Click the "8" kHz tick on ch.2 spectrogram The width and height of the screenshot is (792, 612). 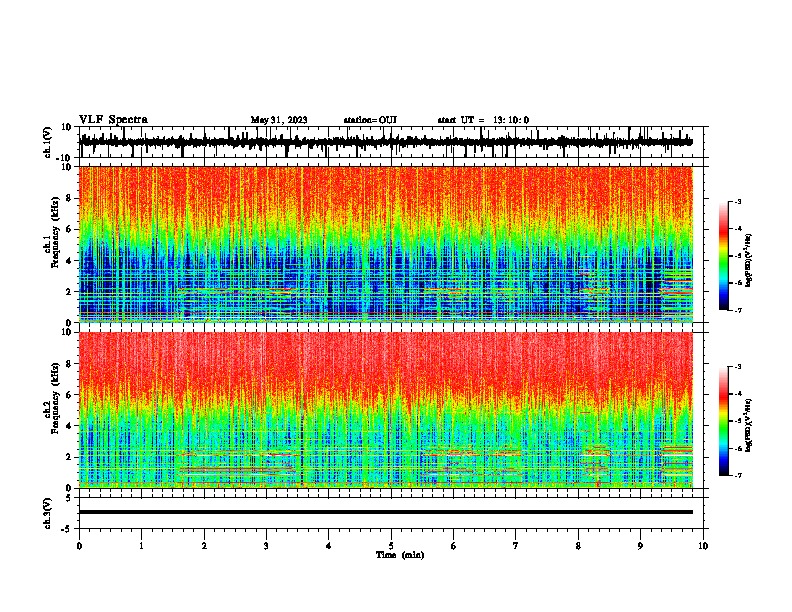tap(69, 364)
